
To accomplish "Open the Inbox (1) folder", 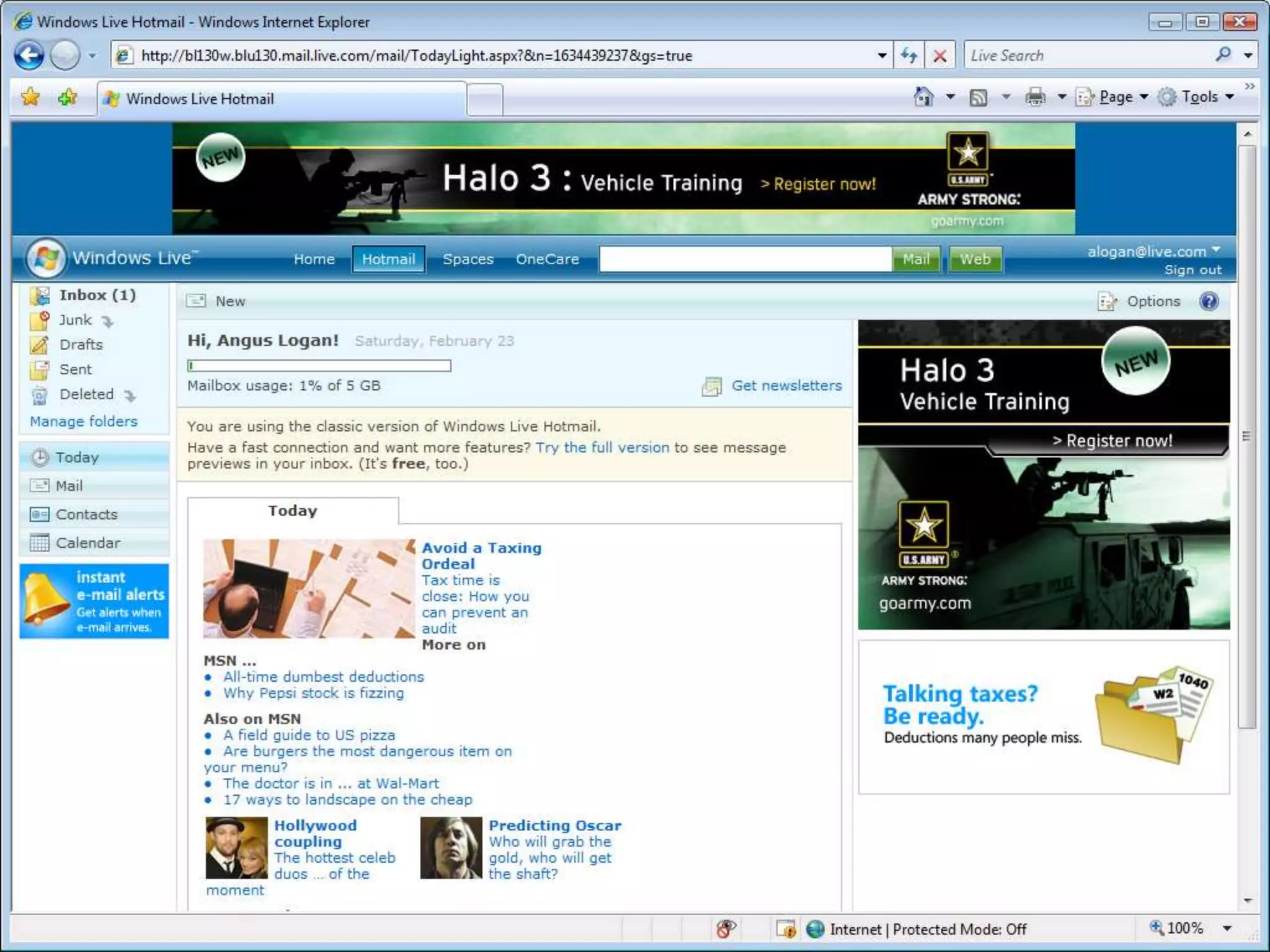I will 97,295.
